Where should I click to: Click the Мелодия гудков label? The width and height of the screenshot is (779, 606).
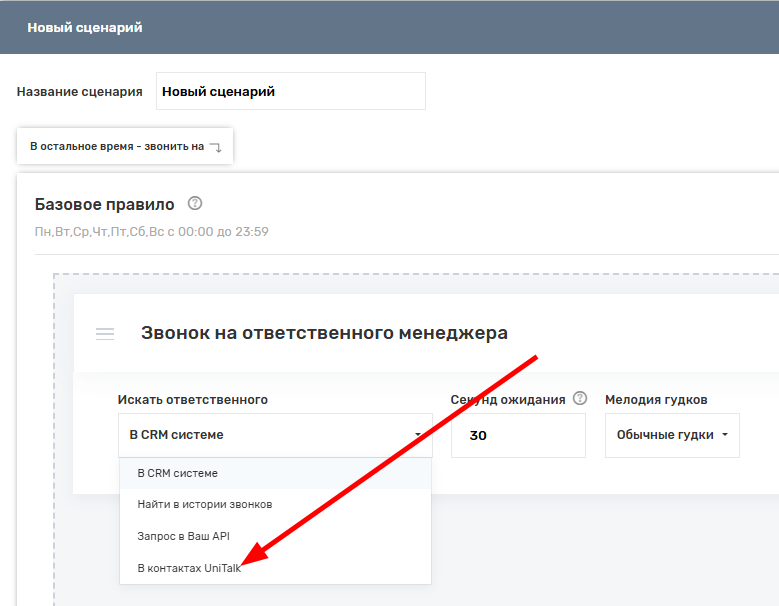656,399
